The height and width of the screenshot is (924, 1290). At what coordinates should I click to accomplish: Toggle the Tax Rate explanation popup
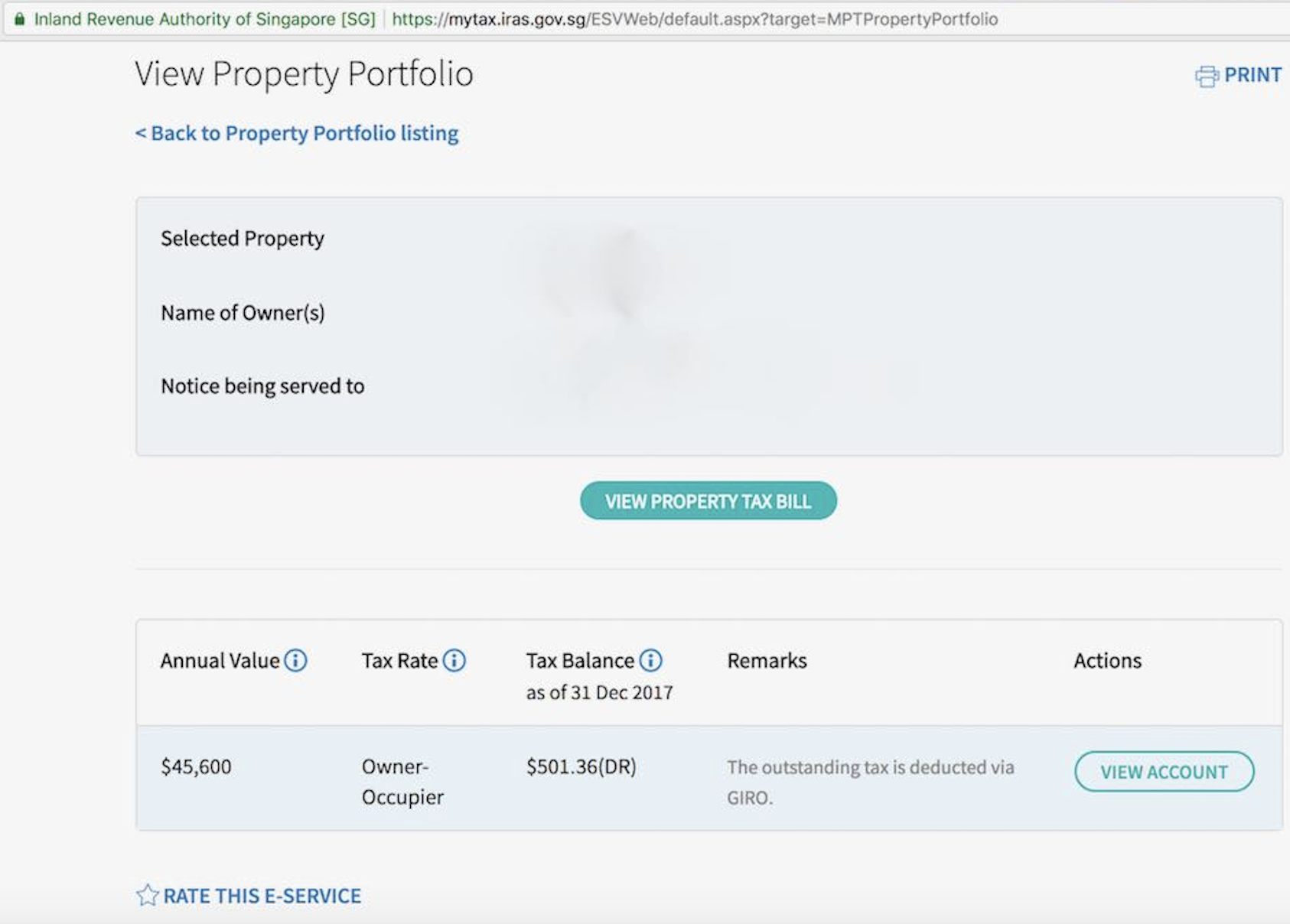pyautogui.click(x=454, y=661)
